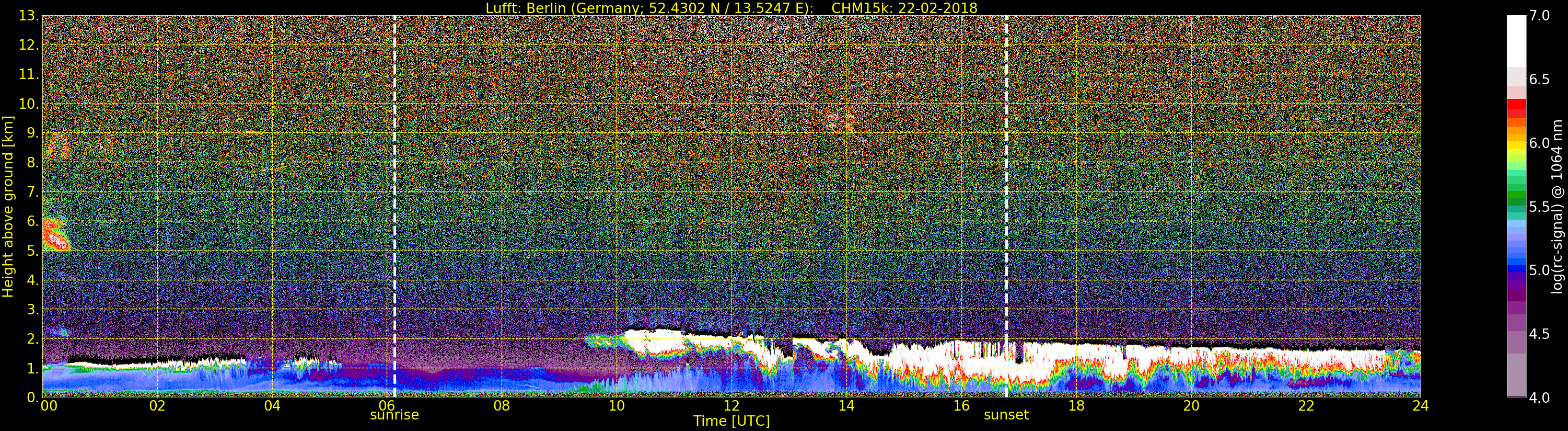Click height axis tick '8.'

(x=33, y=162)
